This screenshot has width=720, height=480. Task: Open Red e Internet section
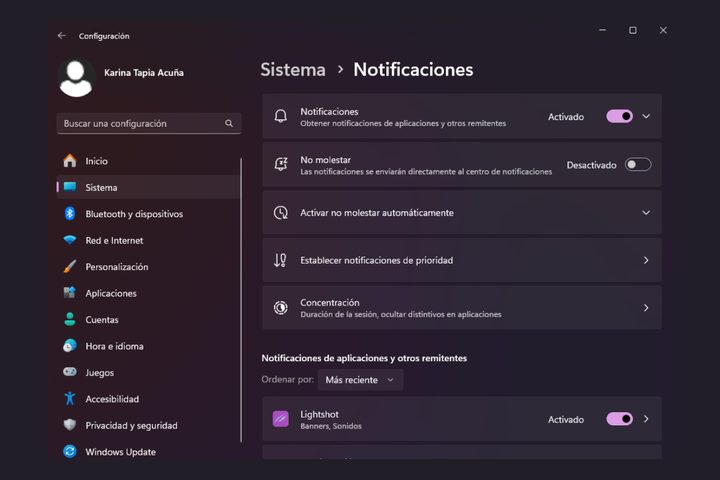pyautogui.click(x=114, y=241)
